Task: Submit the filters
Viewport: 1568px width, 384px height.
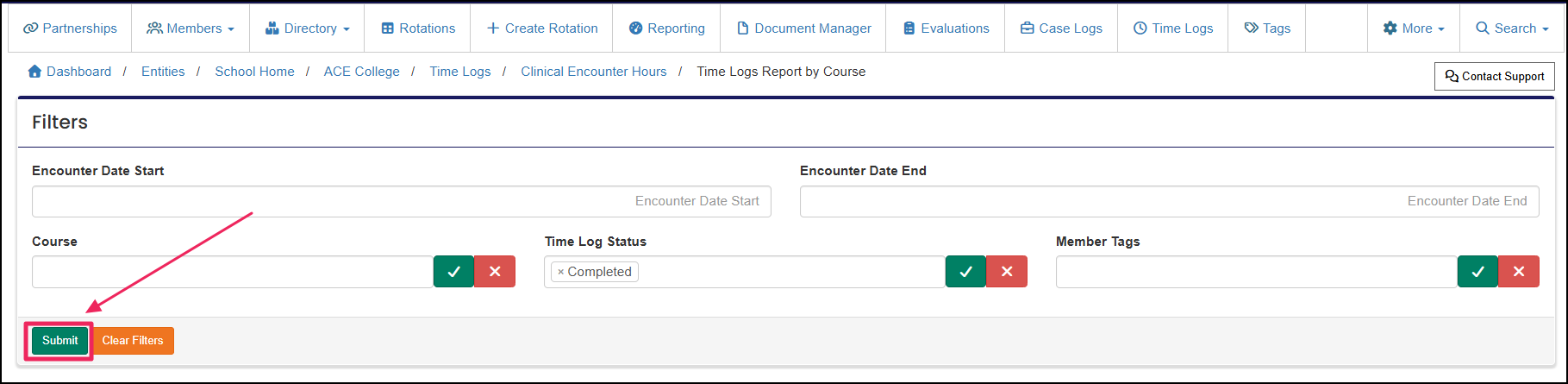Action: (60, 341)
